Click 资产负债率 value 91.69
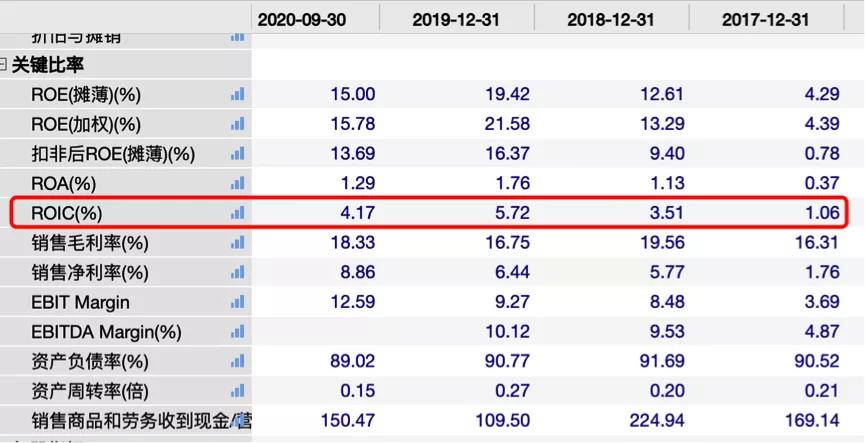865x443 pixels. coord(662,361)
